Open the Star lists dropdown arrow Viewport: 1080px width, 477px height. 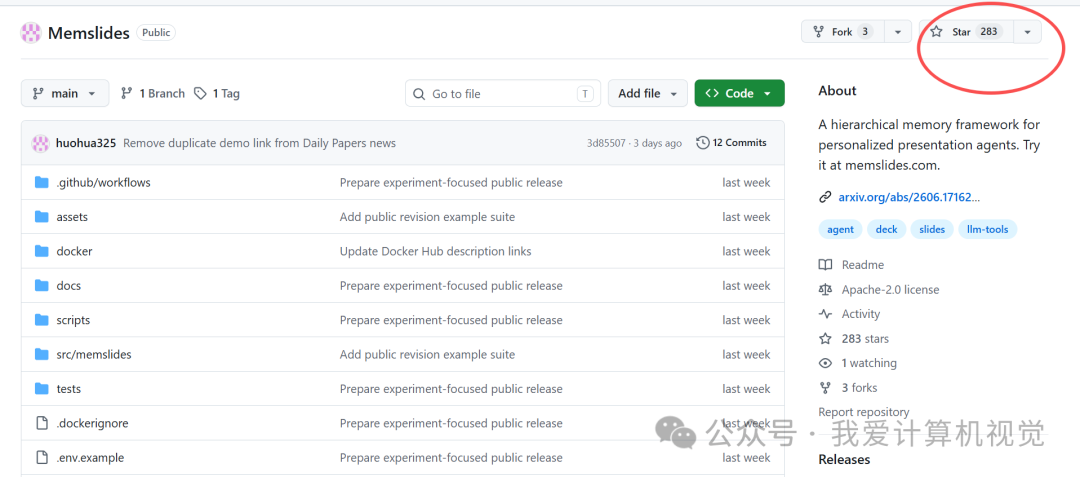click(1028, 32)
